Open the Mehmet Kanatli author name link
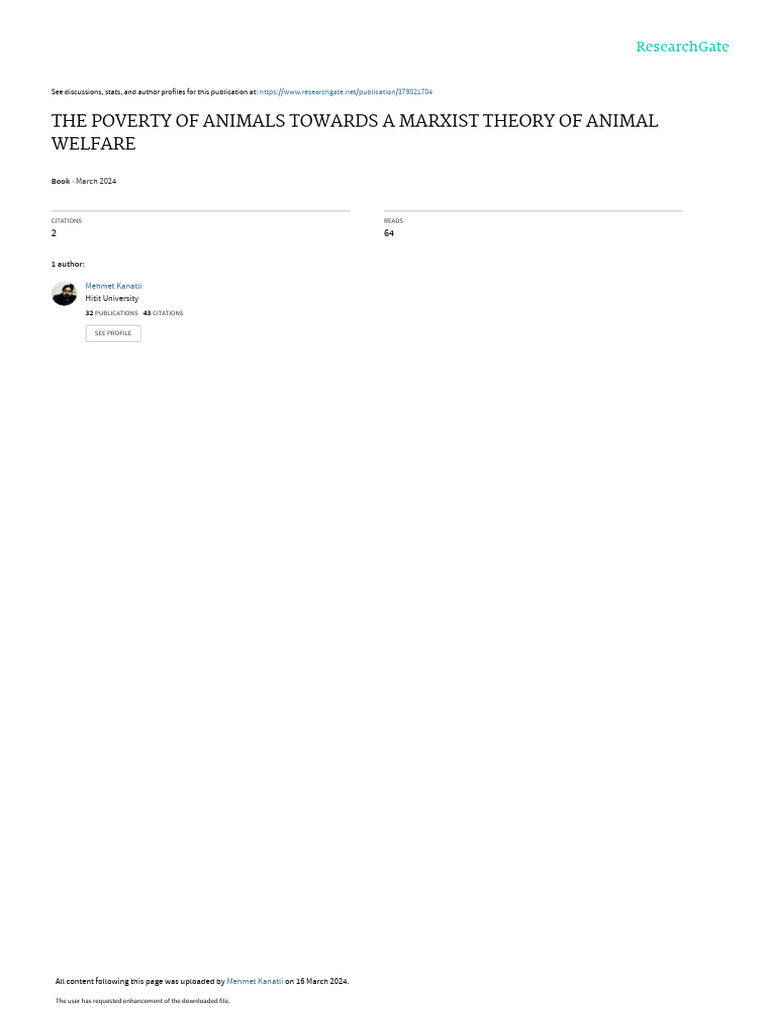The image size is (768, 1024). [x=114, y=286]
